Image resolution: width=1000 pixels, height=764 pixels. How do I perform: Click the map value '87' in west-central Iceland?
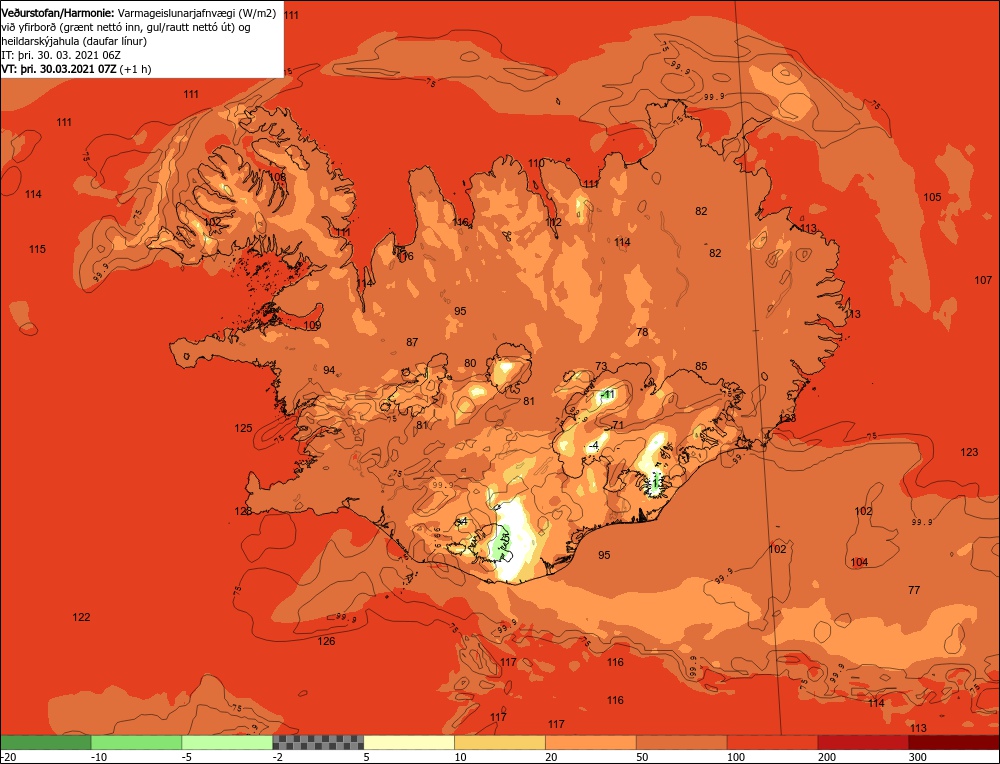[x=412, y=342]
